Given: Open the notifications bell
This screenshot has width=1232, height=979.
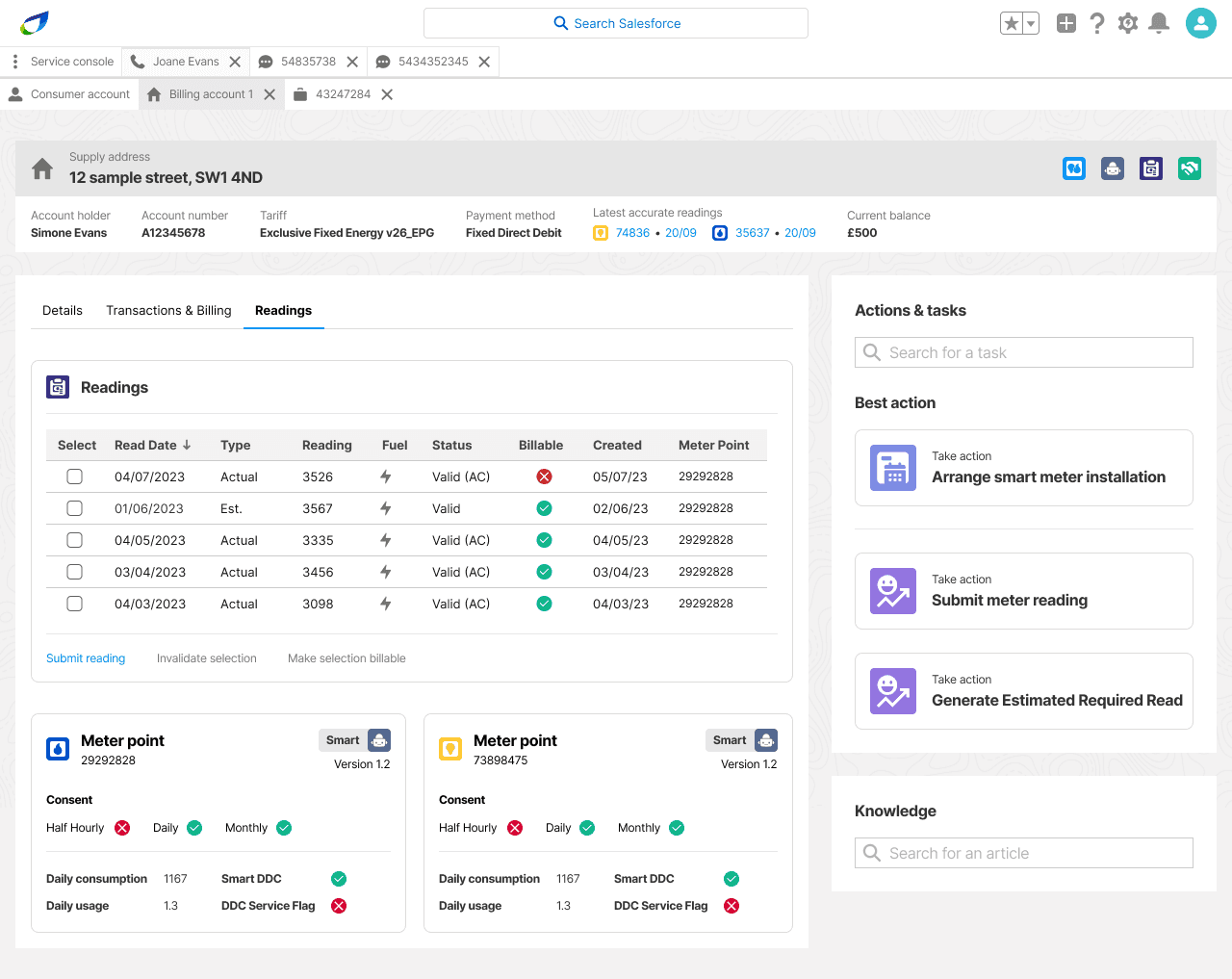Looking at the screenshot, I should pyautogui.click(x=1159, y=23).
